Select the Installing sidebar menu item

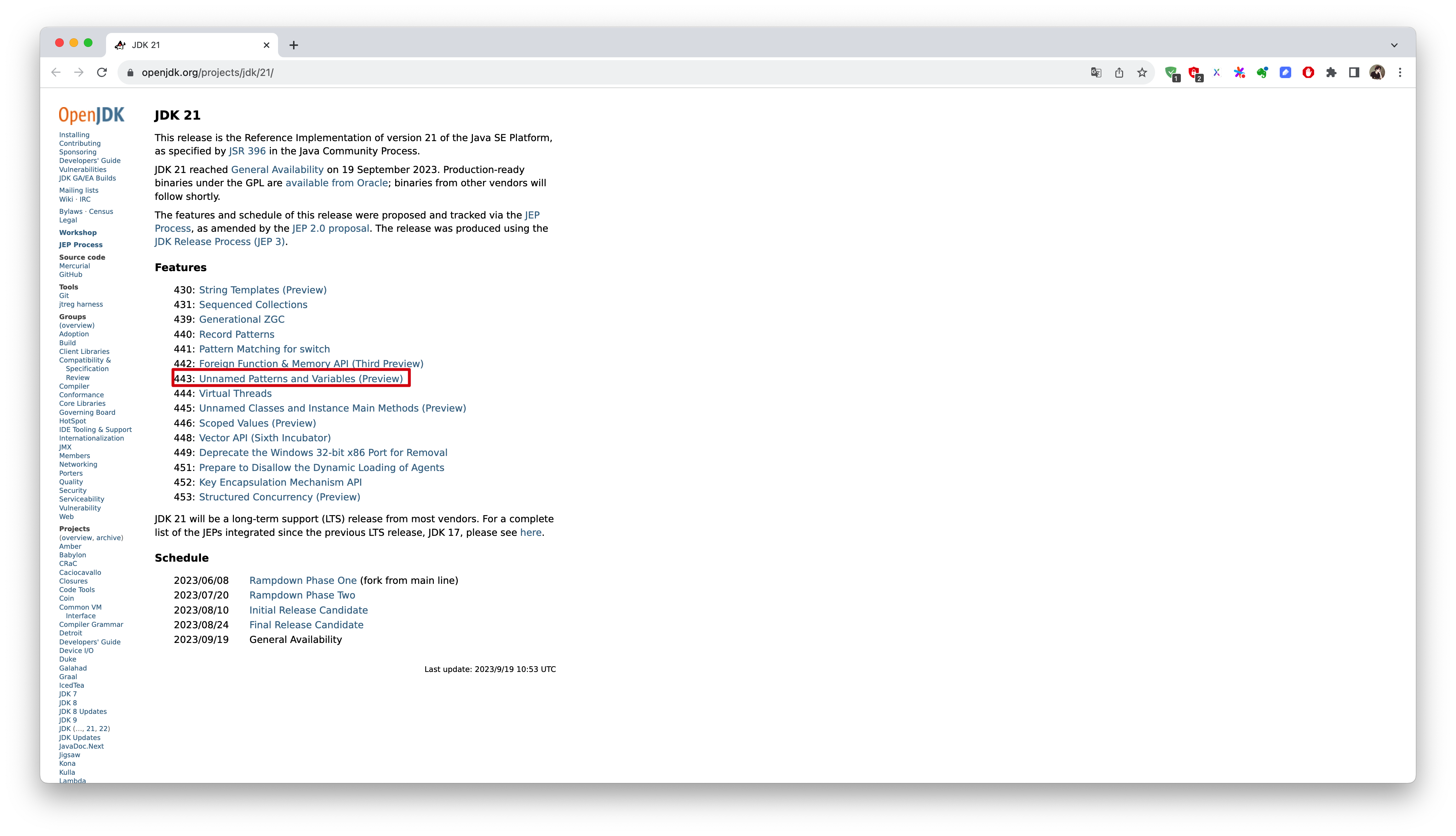pyautogui.click(x=74, y=135)
